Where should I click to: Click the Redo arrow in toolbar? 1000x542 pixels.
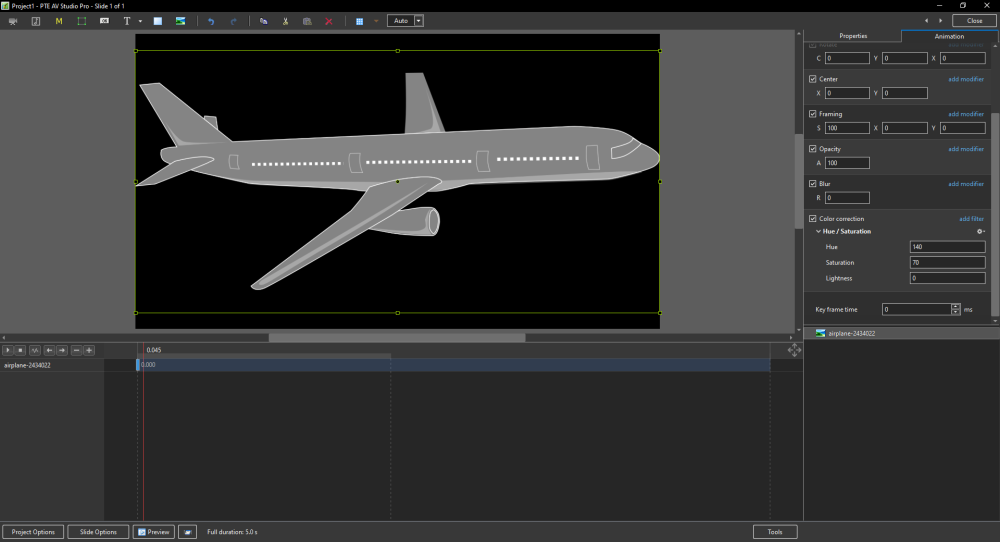tap(234, 21)
